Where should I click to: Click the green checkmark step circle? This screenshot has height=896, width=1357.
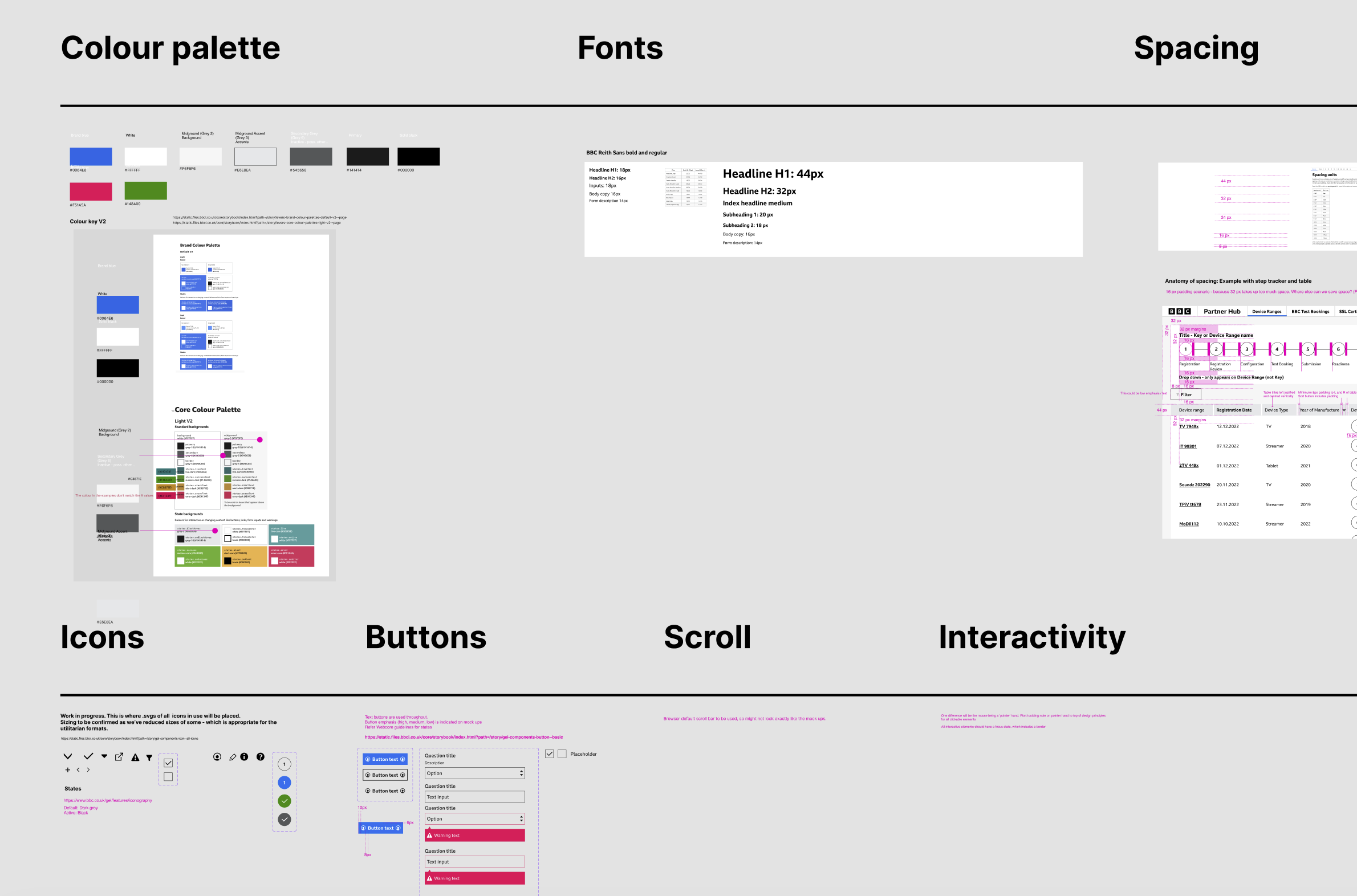pyautogui.click(x=284, y=801)
